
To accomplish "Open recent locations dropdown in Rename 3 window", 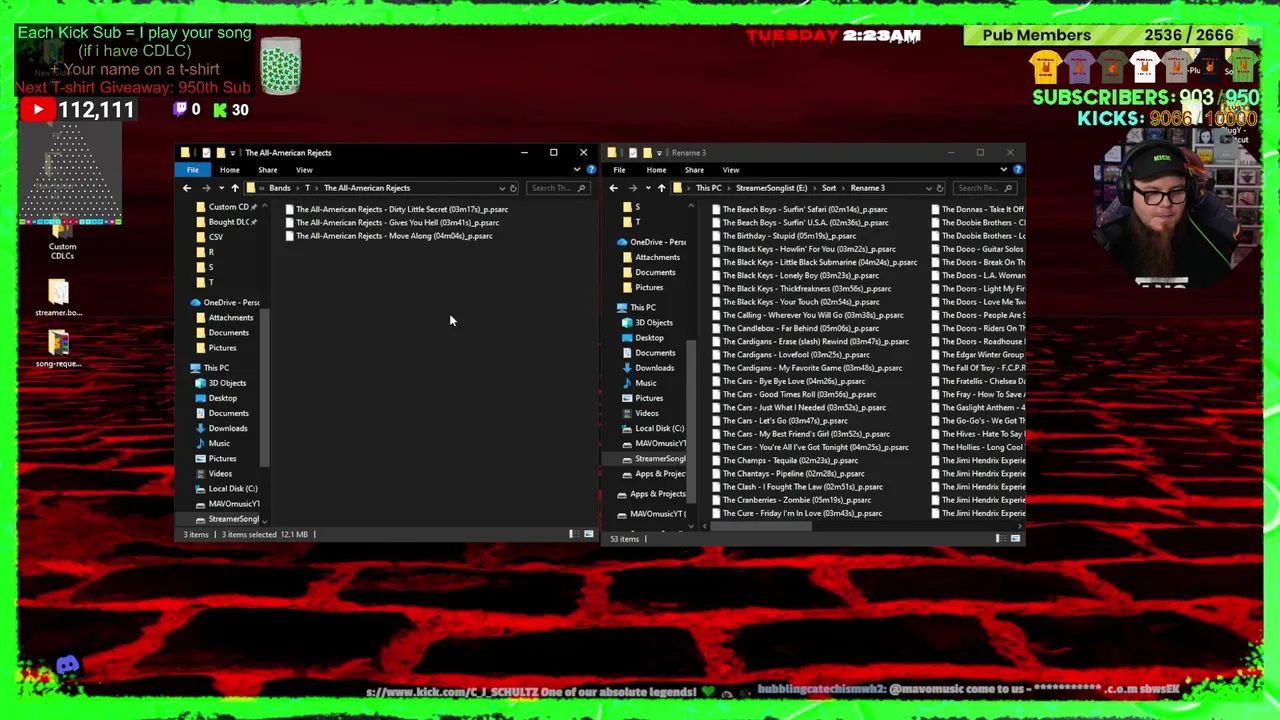I will click(647, 188).
